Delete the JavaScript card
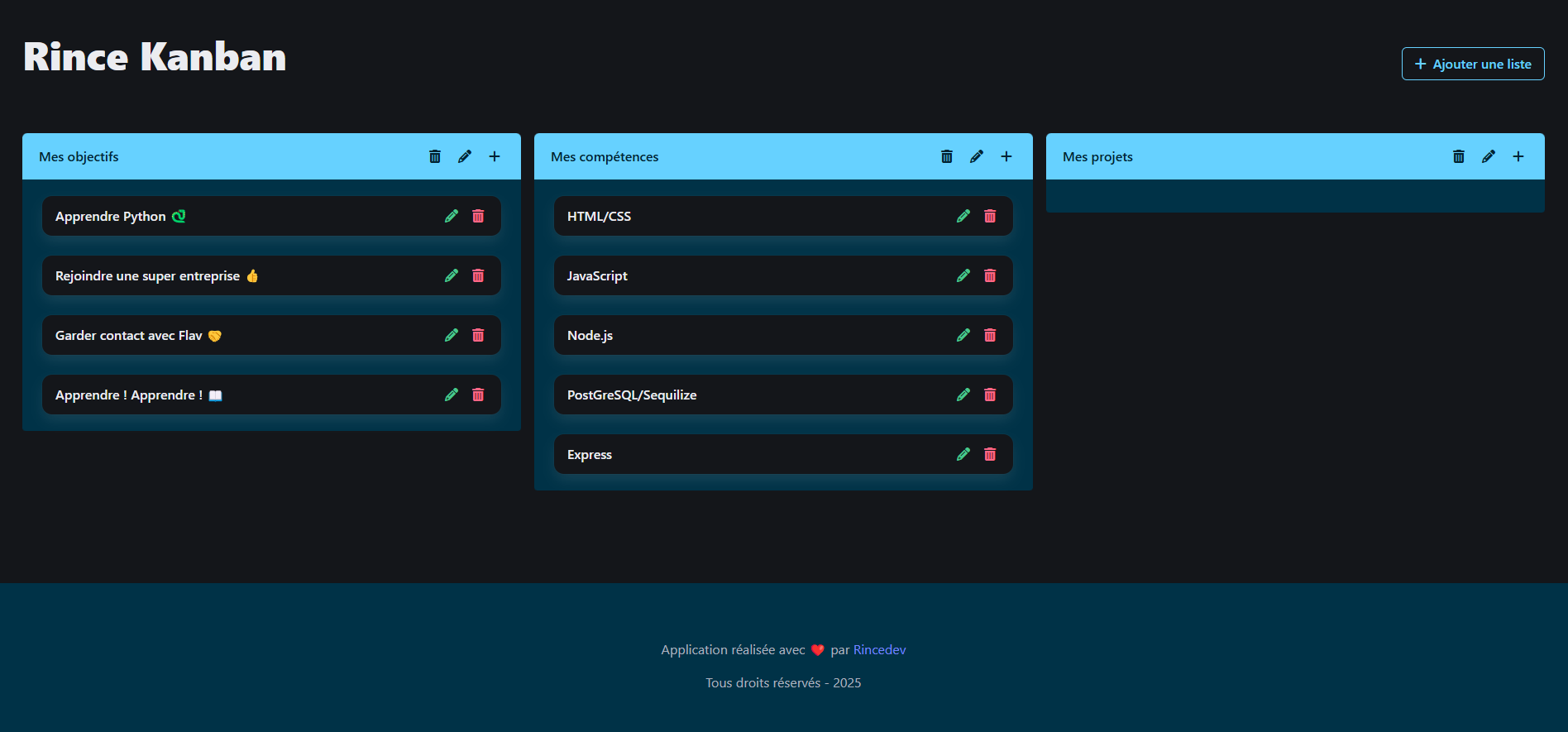Image resolution: width=1568 pixels, height=732 pixels. click(x=990, y=275)
